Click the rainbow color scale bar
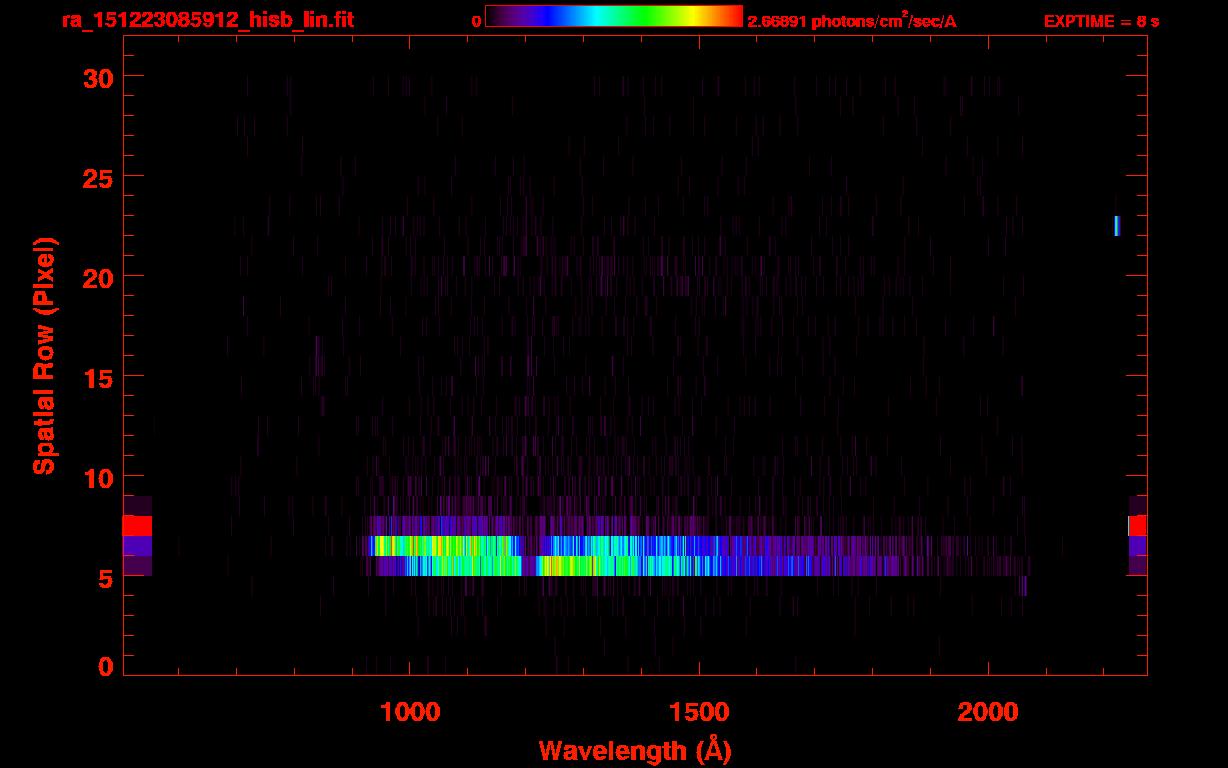 point(614,16)
